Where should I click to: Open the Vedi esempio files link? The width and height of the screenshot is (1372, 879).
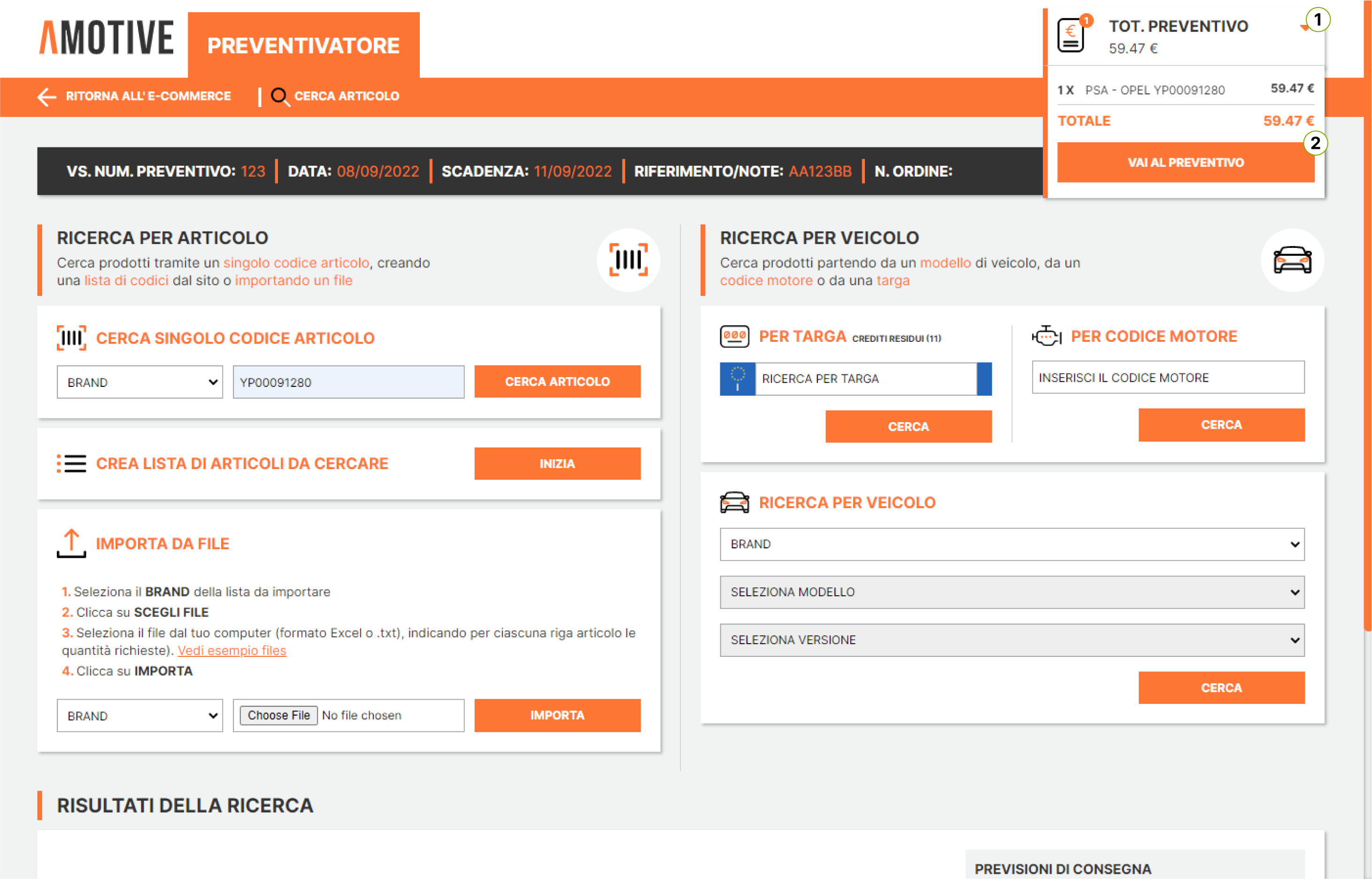click(231, 651)
